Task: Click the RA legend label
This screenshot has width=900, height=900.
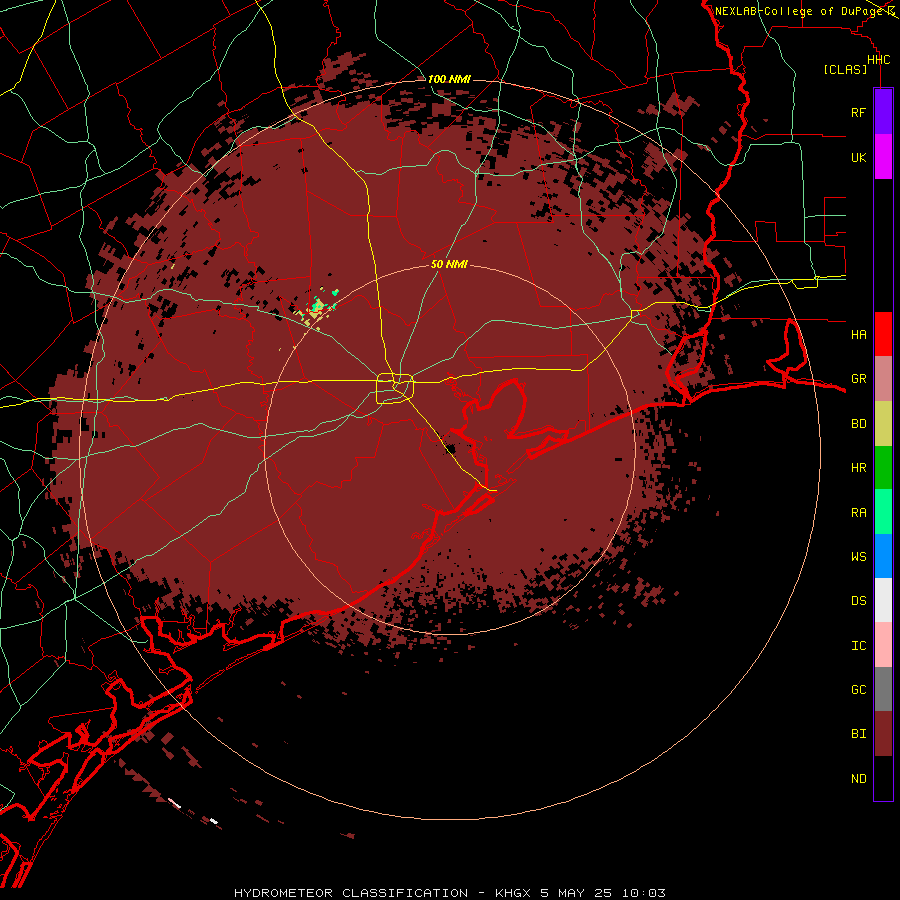Action: (x=858, y=513)
